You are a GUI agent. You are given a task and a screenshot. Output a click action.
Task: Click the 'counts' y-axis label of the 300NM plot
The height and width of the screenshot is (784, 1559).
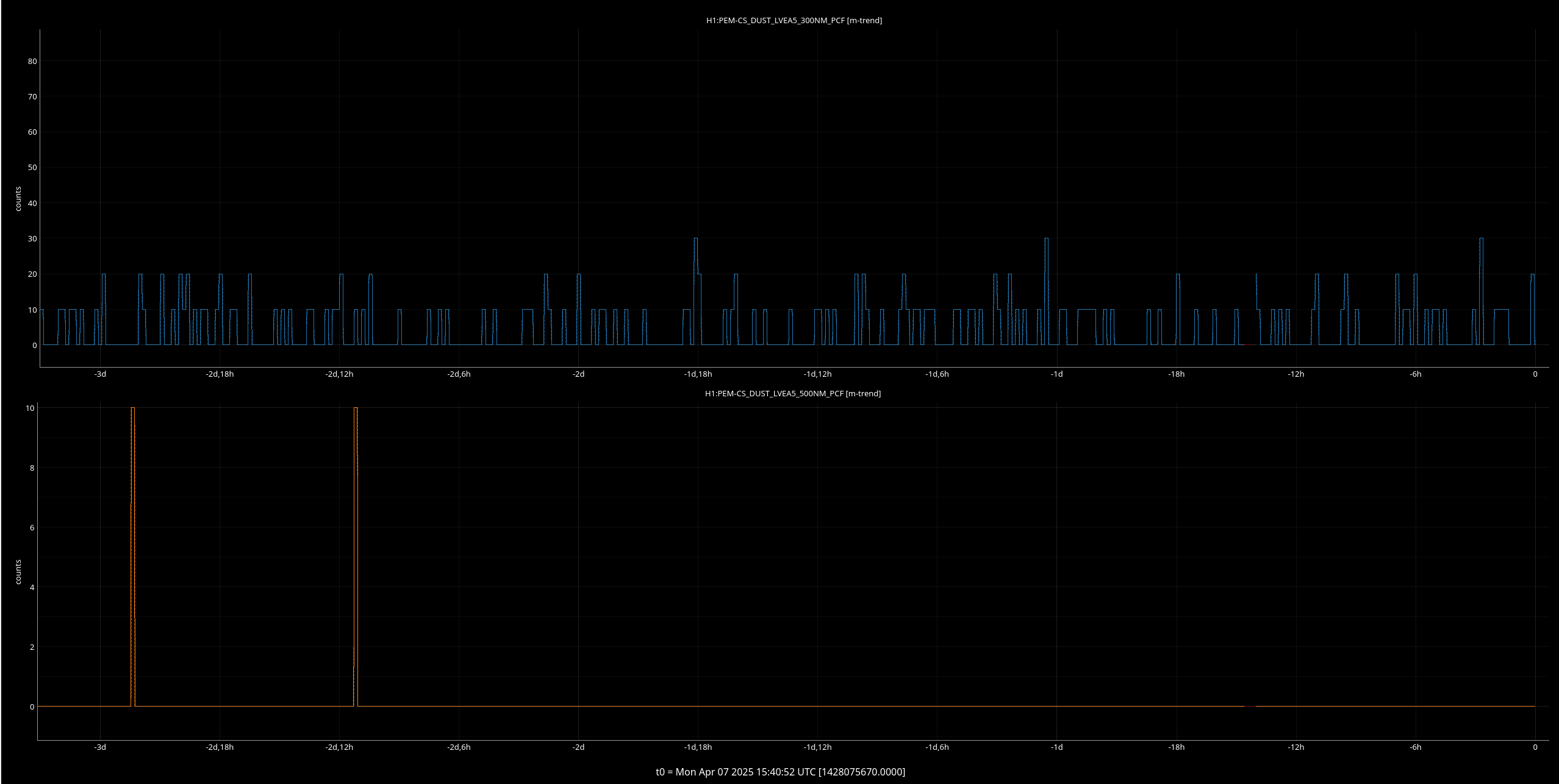tap(18, 199)
